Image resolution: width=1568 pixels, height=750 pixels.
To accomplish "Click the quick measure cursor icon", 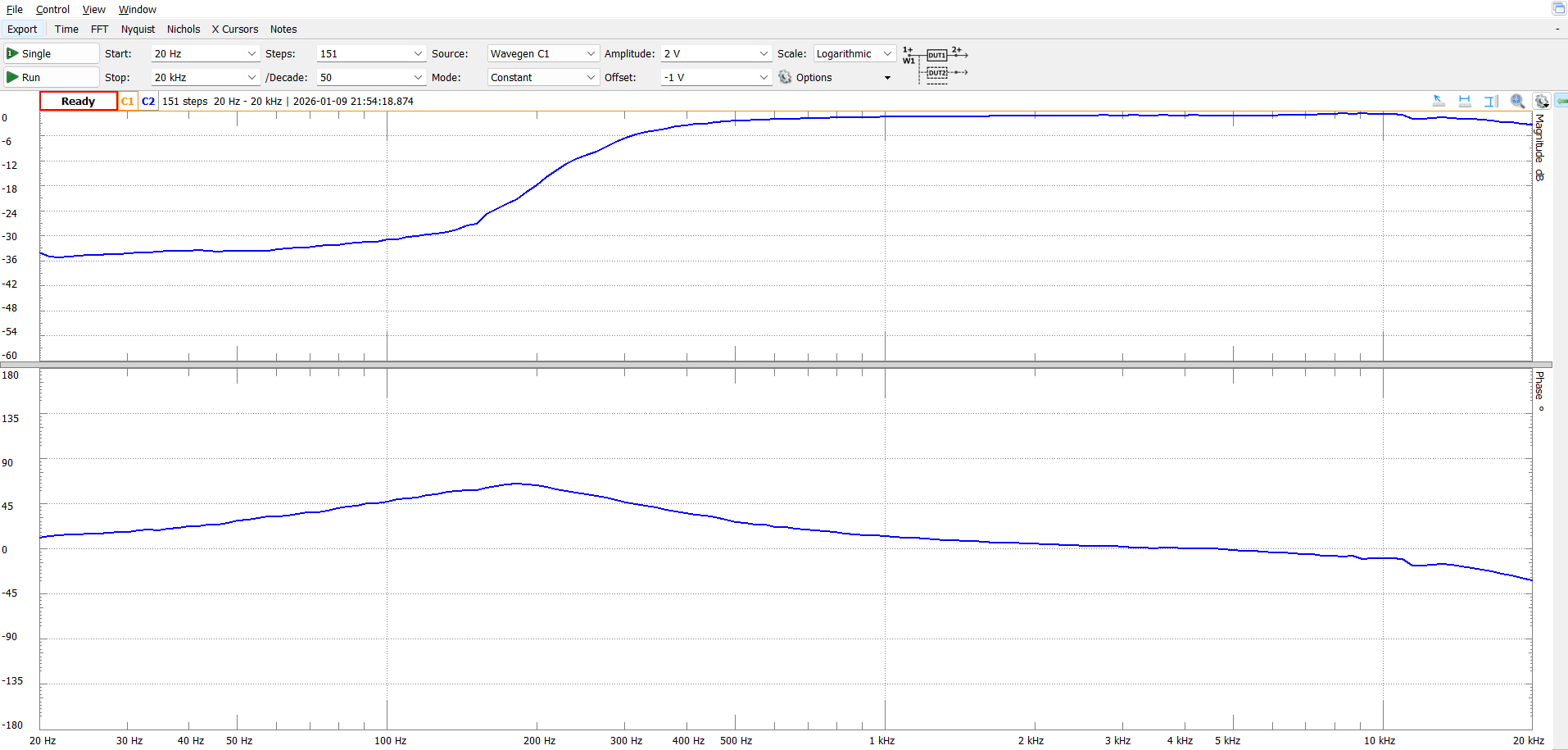I will tap(1439, 101).
